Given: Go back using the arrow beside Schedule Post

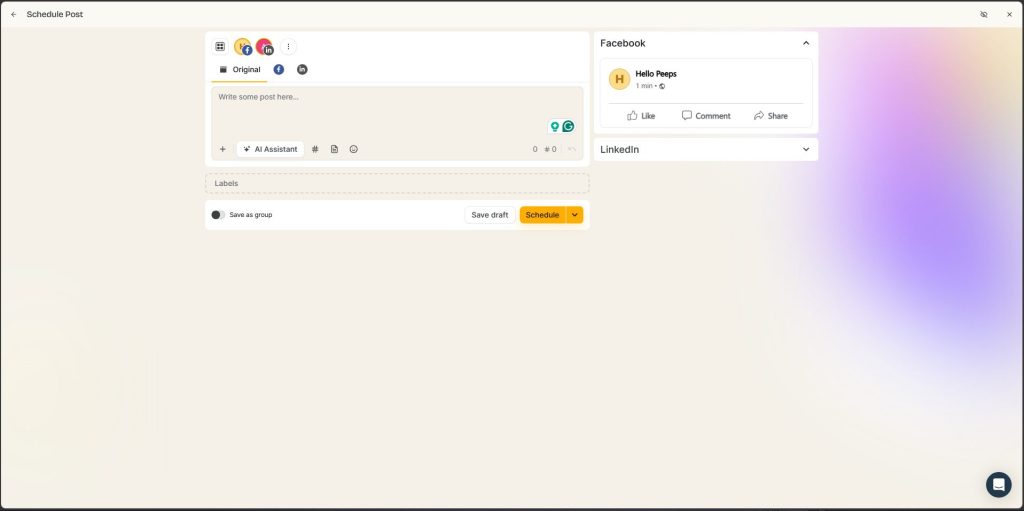Looking at the screenshot, I should click(14, 14).
